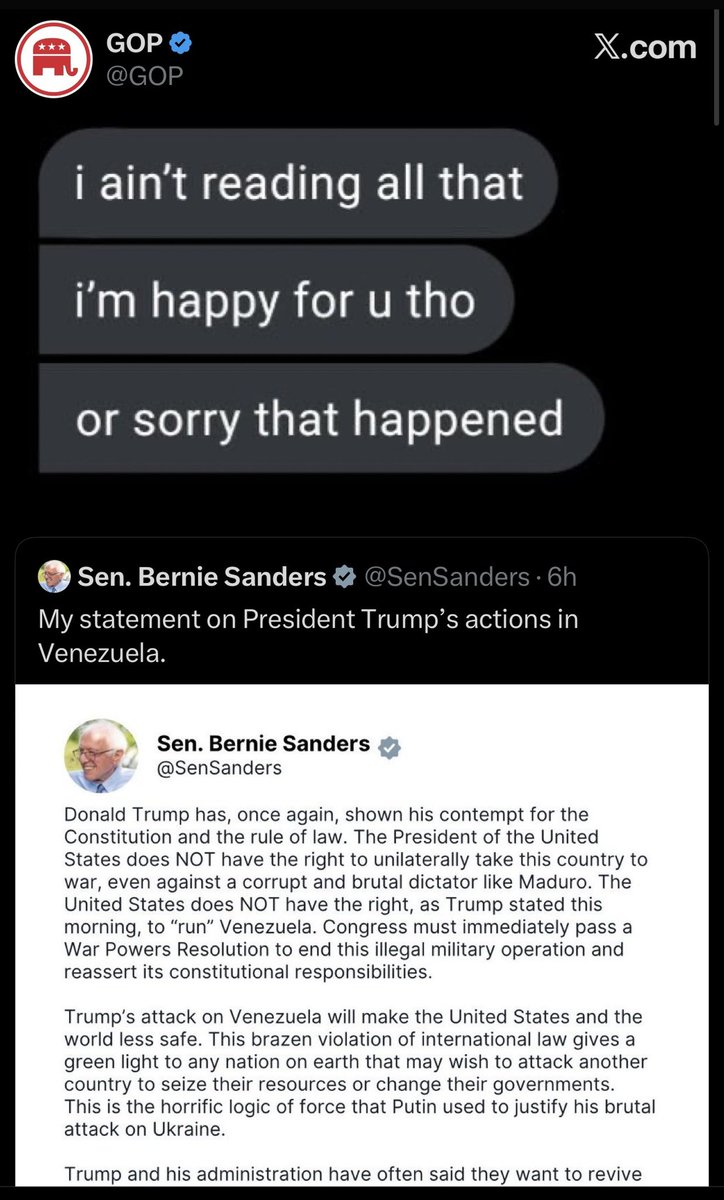This screenshot has width=724, height=1200.
Task: Open quoted post text about Venezuela statement
Action: tap(308, 635)
